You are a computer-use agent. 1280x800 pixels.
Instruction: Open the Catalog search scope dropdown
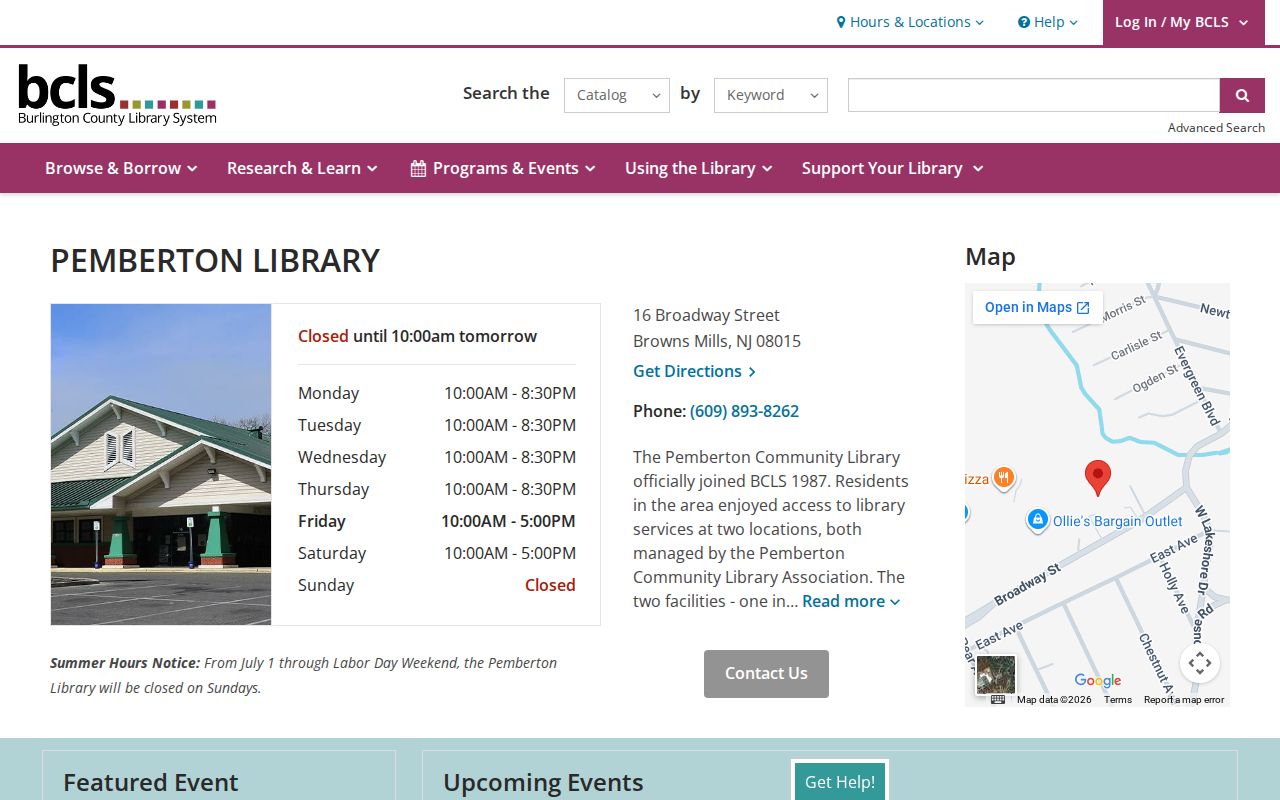click(617, 95)
